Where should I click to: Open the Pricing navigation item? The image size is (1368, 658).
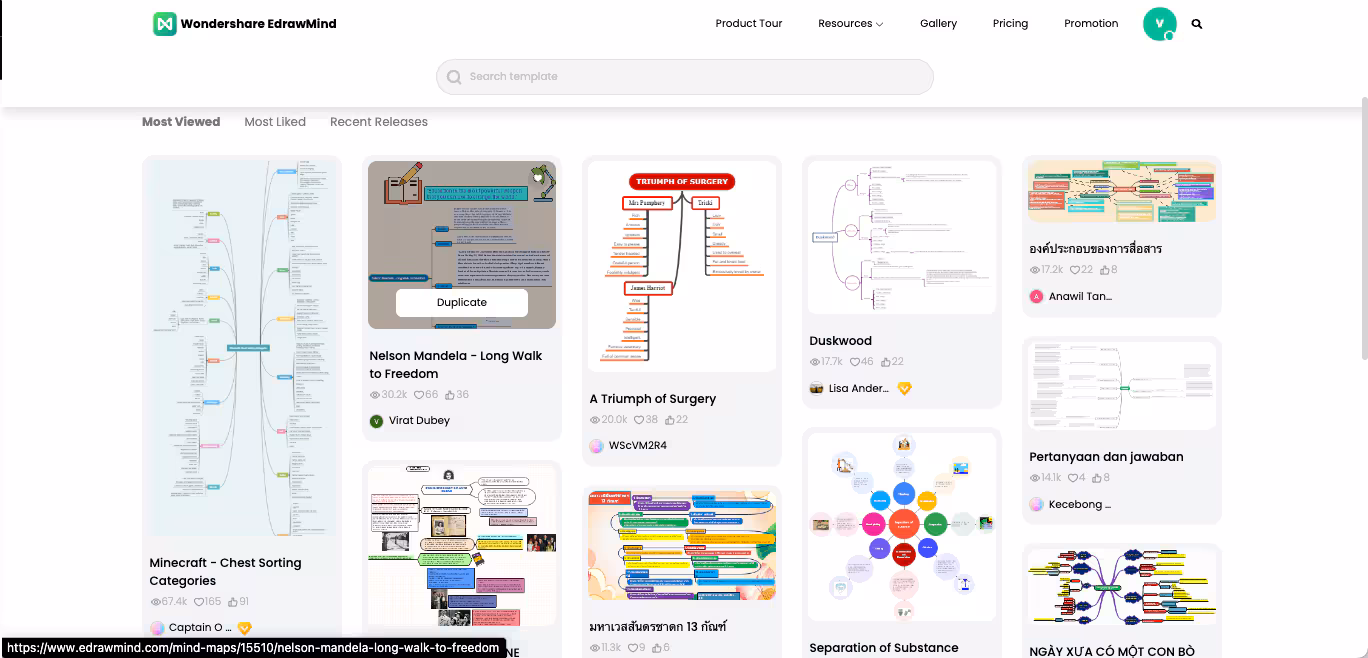tap(1010, 24)
